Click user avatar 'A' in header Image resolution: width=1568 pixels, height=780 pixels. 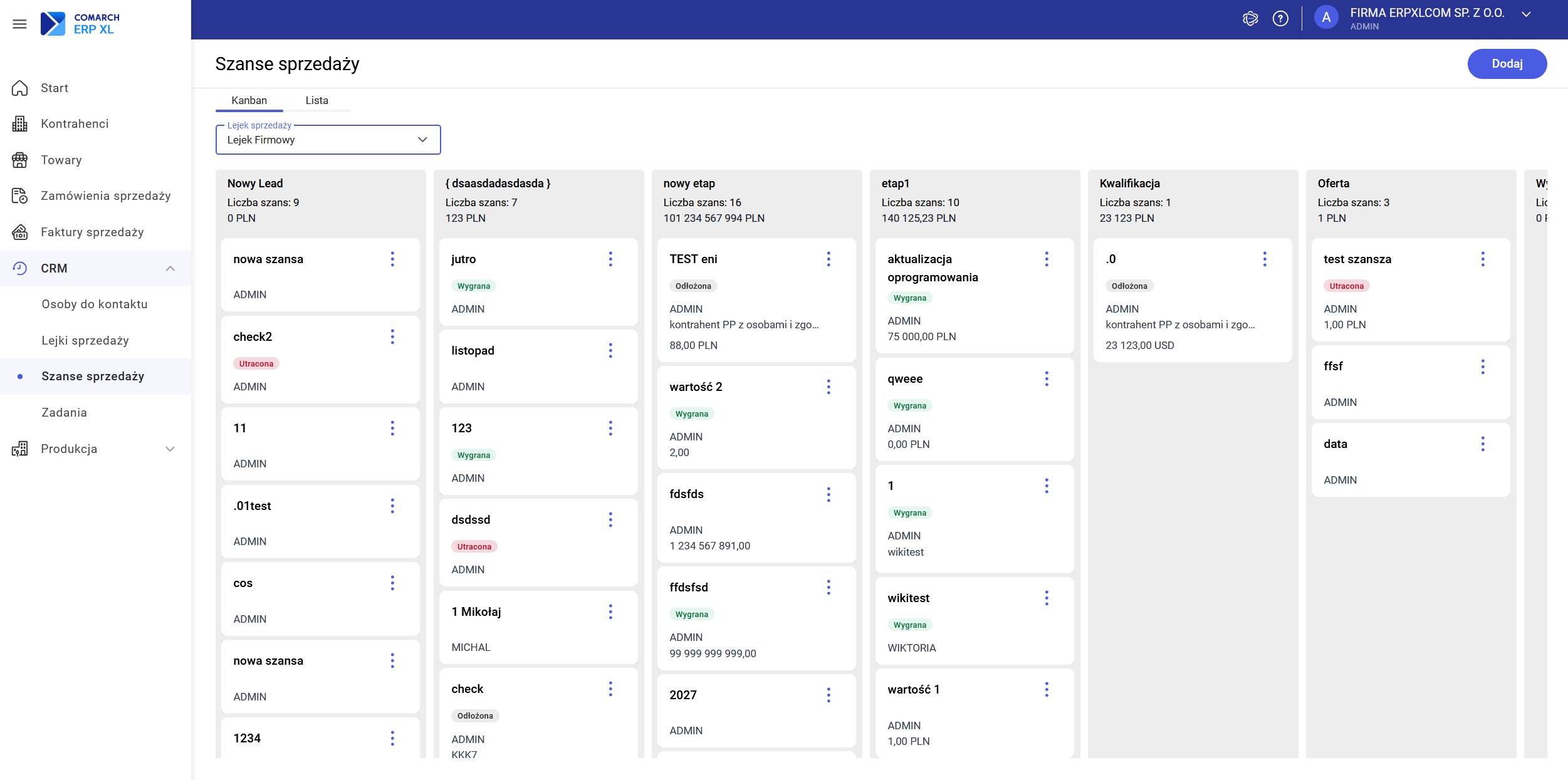pyautogui.click(x=1325, y=18)
